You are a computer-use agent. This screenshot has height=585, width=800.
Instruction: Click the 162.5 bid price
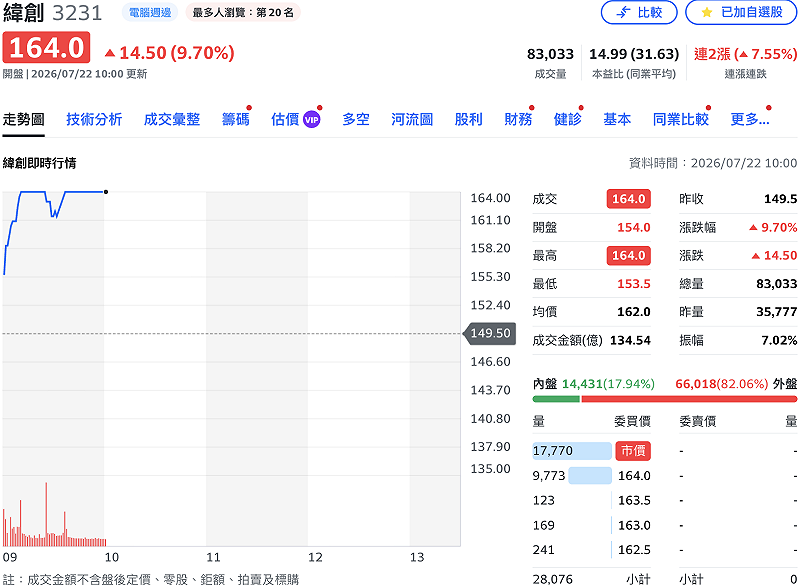pyautogui.click(x=634, y=550)
